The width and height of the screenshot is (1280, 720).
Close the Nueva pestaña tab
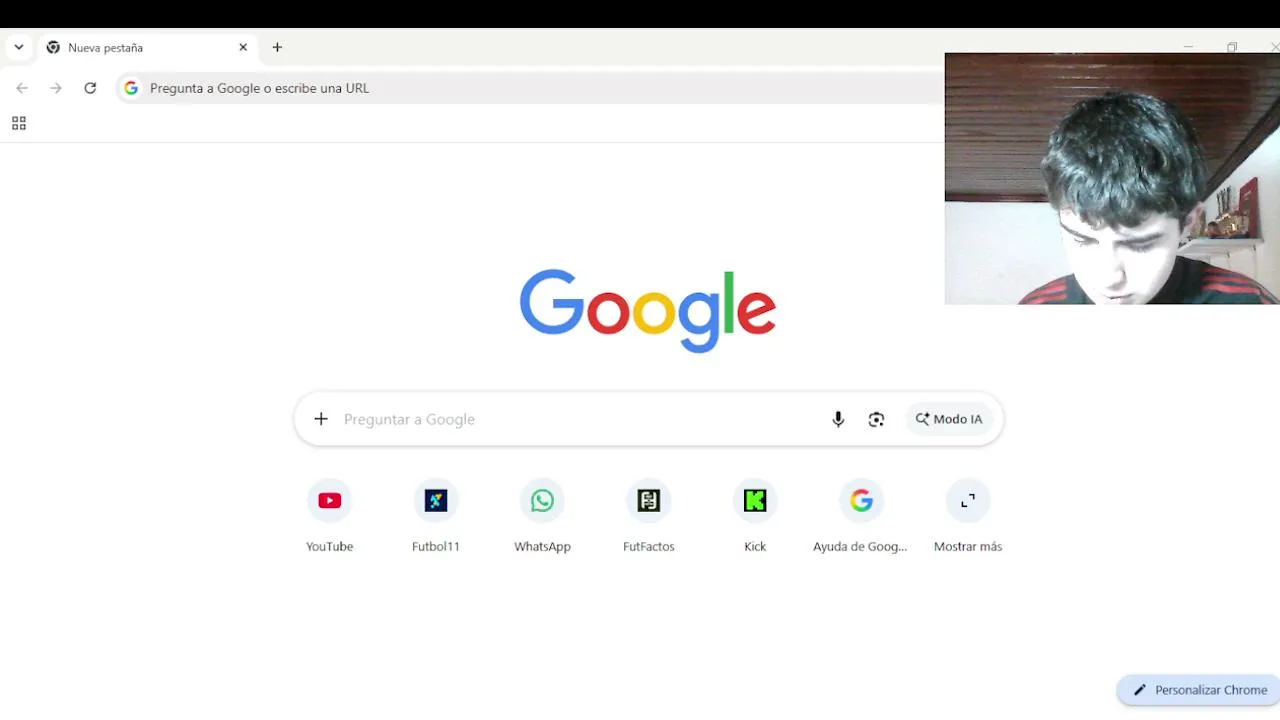click(243, 47)
